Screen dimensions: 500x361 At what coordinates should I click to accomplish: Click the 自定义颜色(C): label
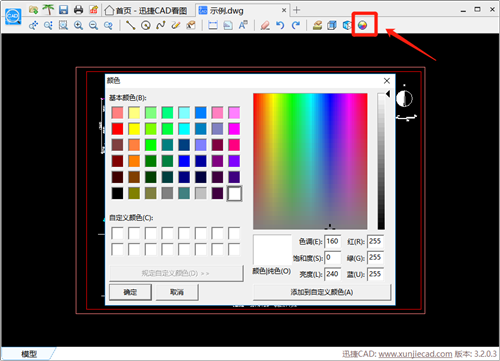pos(131,218)
